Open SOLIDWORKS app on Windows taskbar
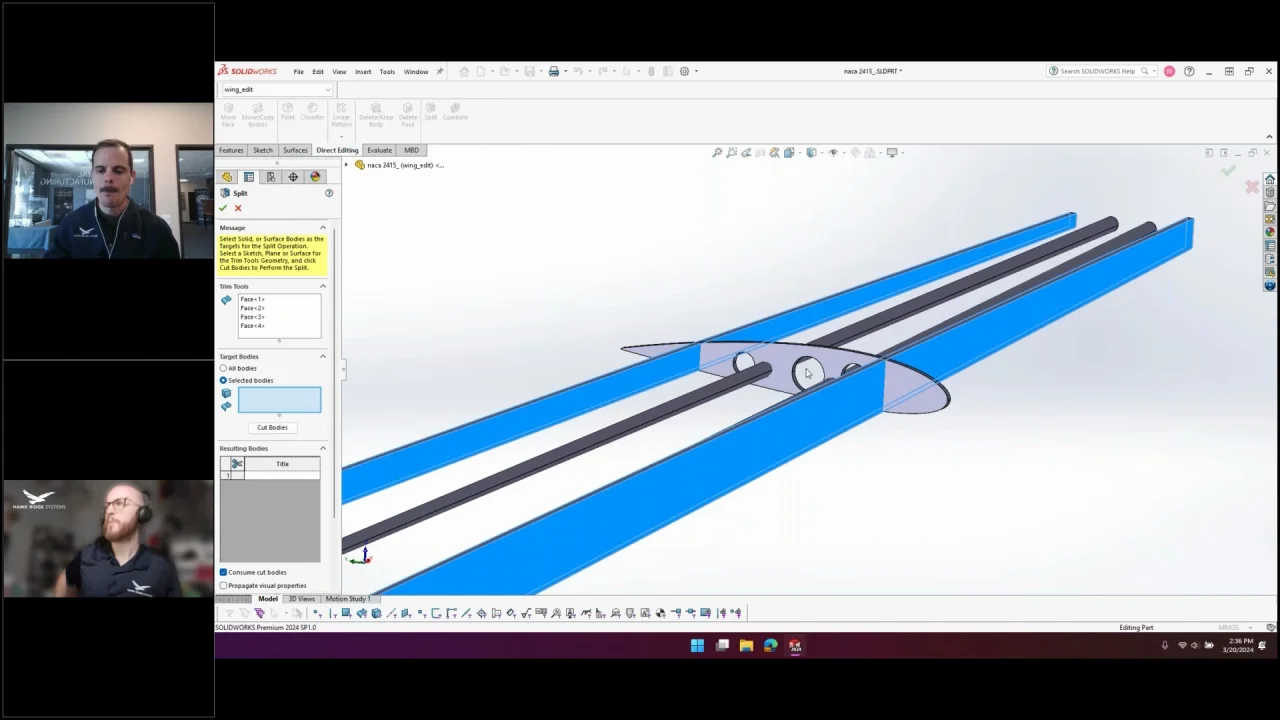 [795, 646]
